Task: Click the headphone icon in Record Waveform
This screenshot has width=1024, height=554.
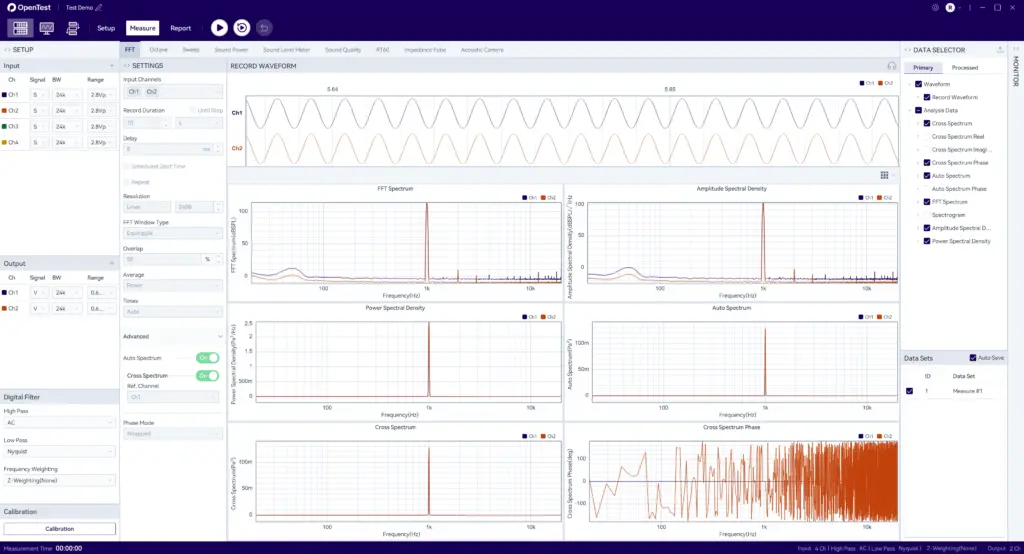Action: (x=891, y=66)
